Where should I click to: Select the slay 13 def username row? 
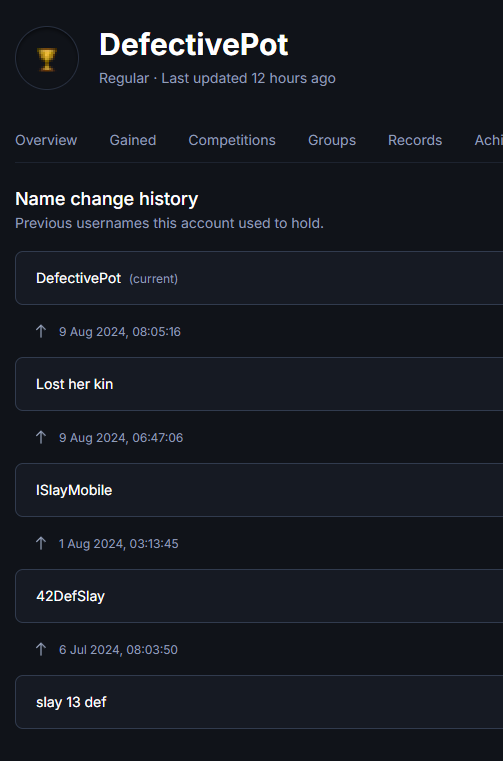pos(259,702)
